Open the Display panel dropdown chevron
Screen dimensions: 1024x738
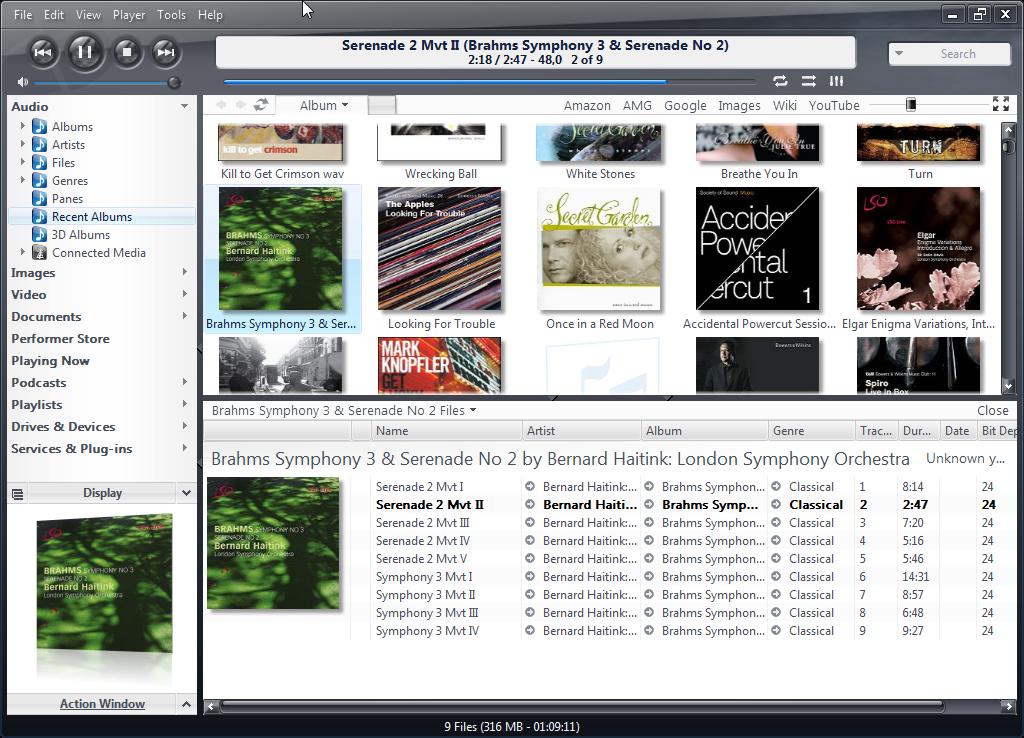[186, 493]
